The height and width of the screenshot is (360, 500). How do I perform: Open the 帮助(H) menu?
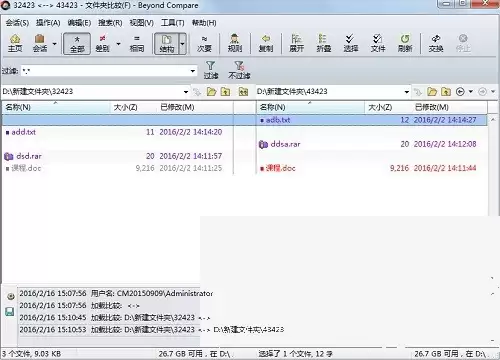click(x=204, y=23)
